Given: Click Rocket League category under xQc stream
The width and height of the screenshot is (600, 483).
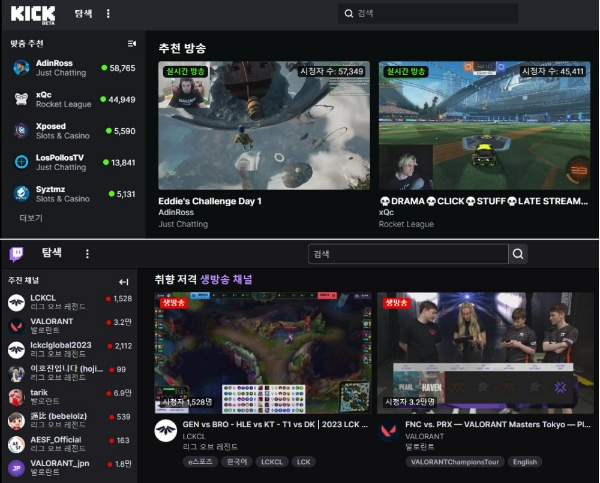Looking at the screenshot, I should (406, 224).
